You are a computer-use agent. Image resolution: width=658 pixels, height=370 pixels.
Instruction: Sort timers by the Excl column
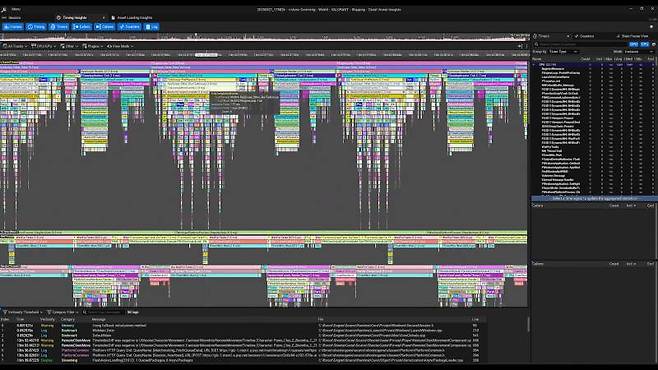[650, 59]
